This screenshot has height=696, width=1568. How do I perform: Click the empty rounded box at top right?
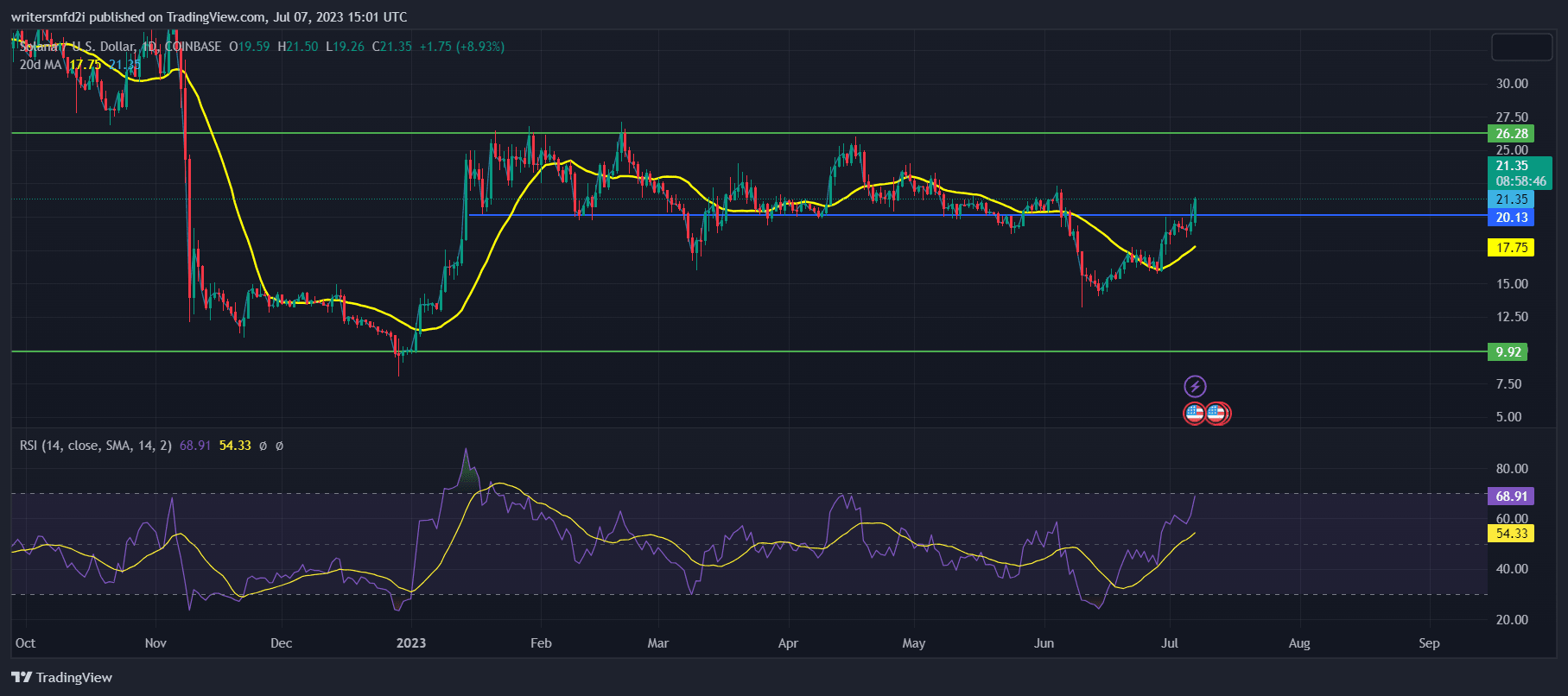pos(1521,47)
